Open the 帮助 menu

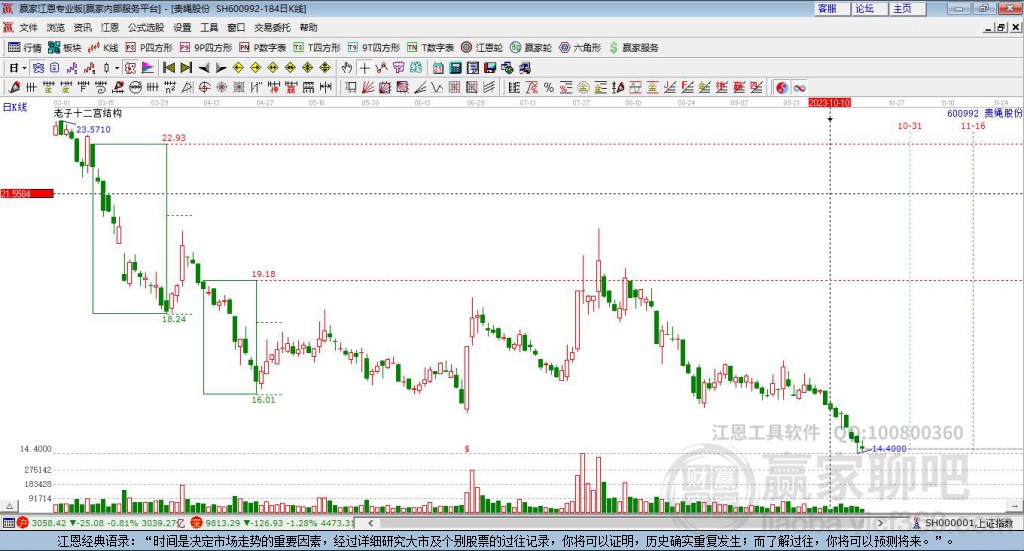pos(308,27)
